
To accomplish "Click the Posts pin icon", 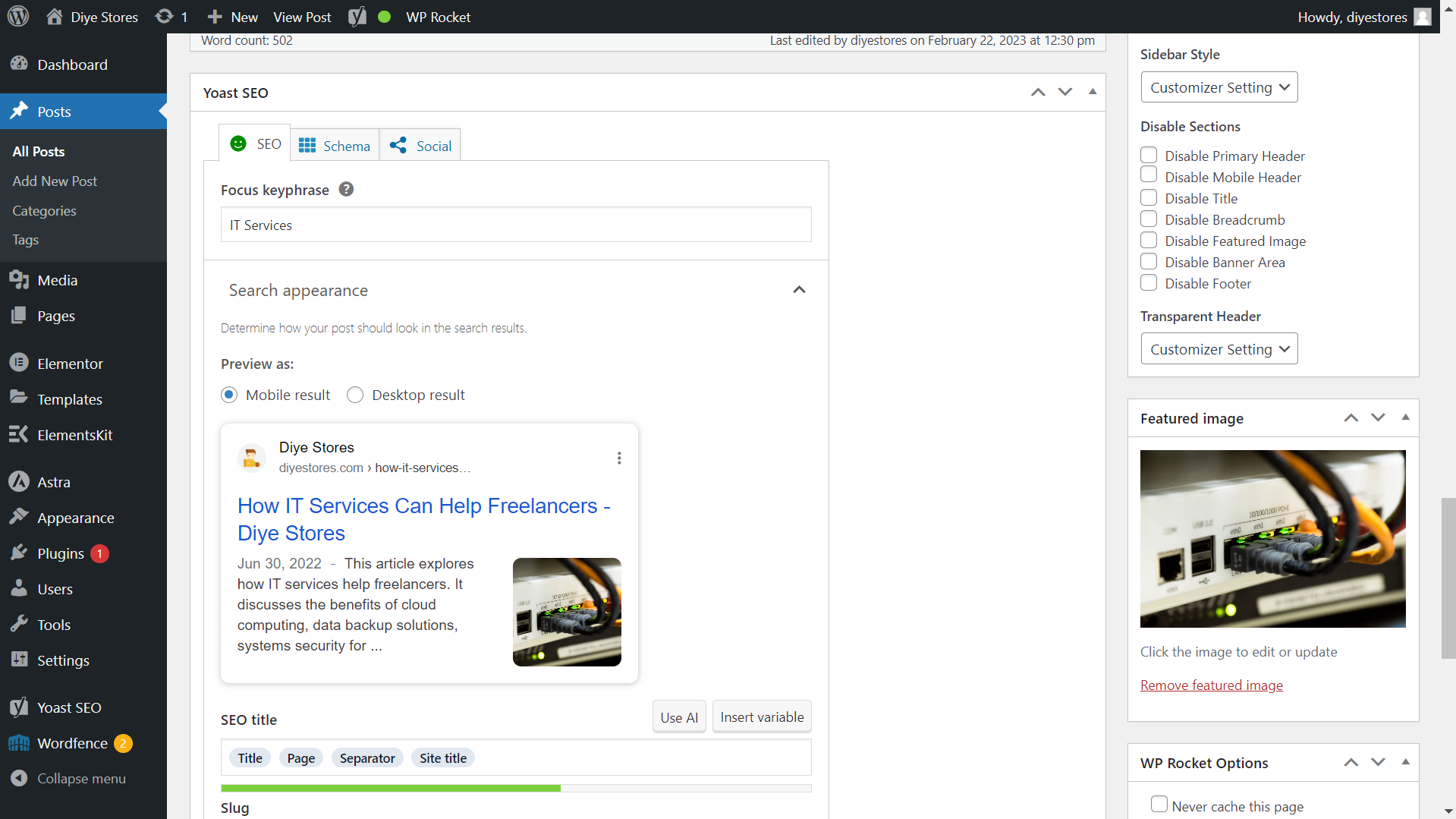I will click(19, 112).
